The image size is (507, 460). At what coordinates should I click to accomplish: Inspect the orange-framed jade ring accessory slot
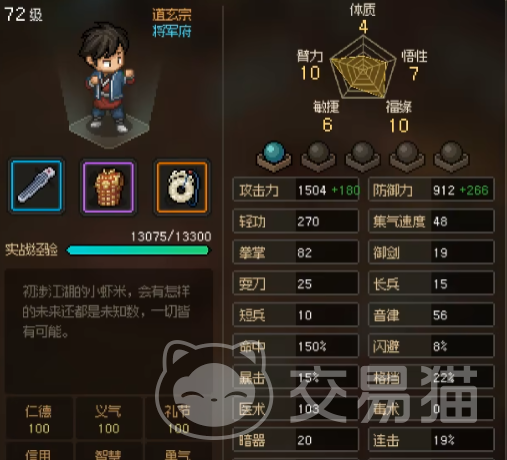(x=182, y=187)
